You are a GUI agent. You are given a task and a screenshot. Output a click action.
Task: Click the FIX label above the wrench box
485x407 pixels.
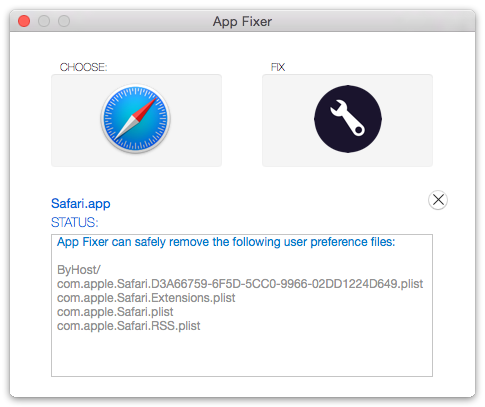[278, 67]
